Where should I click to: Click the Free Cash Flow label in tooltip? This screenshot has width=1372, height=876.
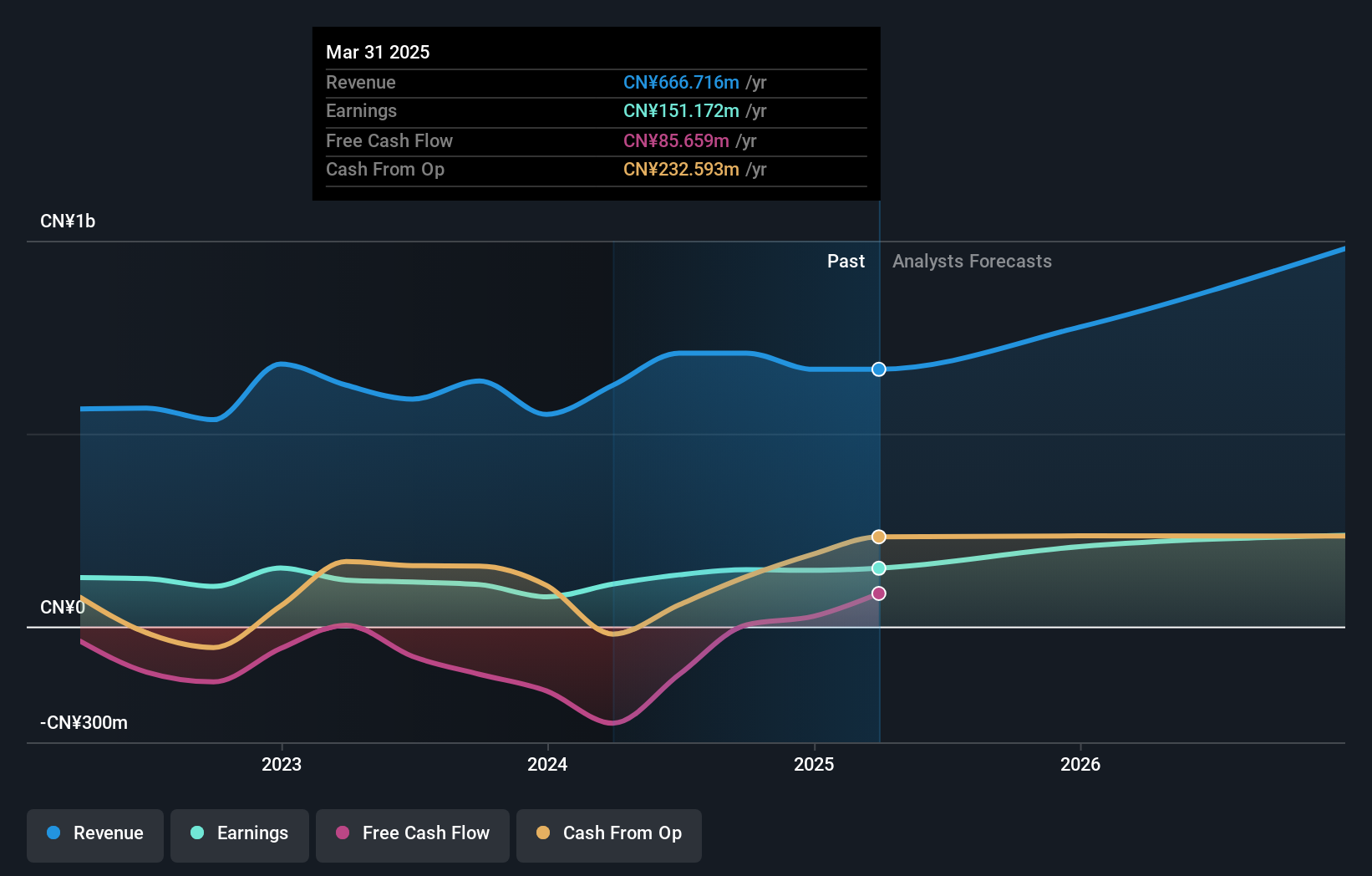tap(389, 140)
